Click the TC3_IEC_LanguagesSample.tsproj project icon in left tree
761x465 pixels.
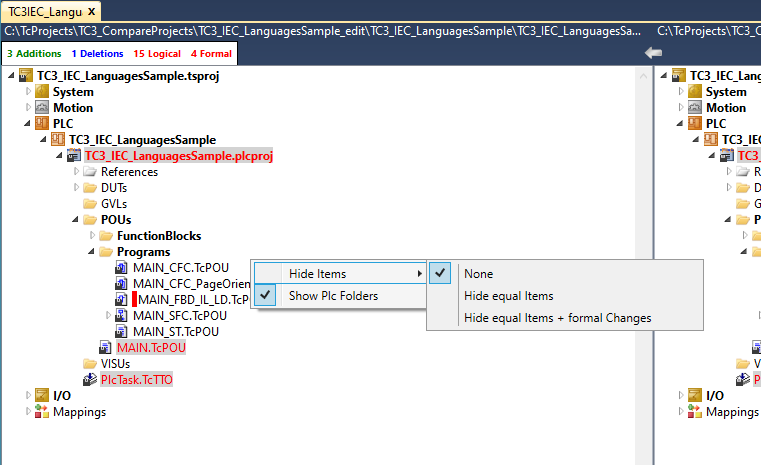26,76
